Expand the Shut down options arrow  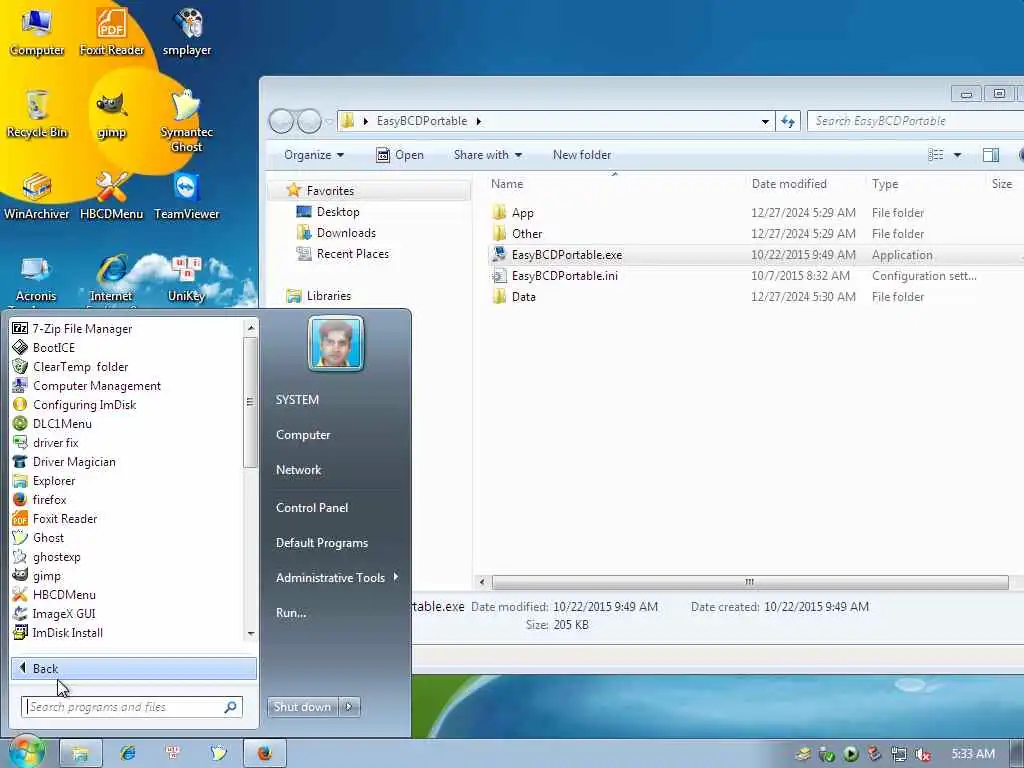tap(349, 707)
